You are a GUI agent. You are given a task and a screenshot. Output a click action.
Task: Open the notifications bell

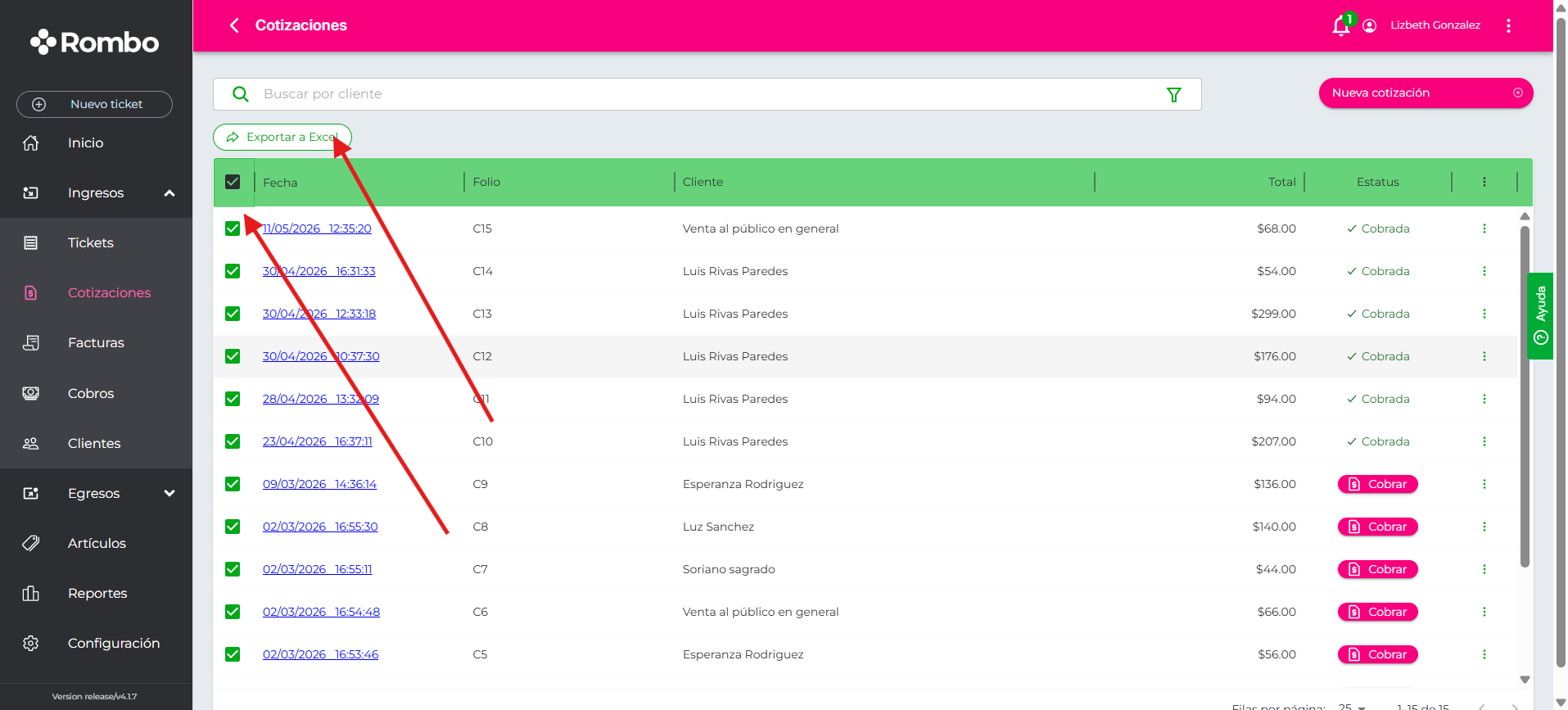1340,25
